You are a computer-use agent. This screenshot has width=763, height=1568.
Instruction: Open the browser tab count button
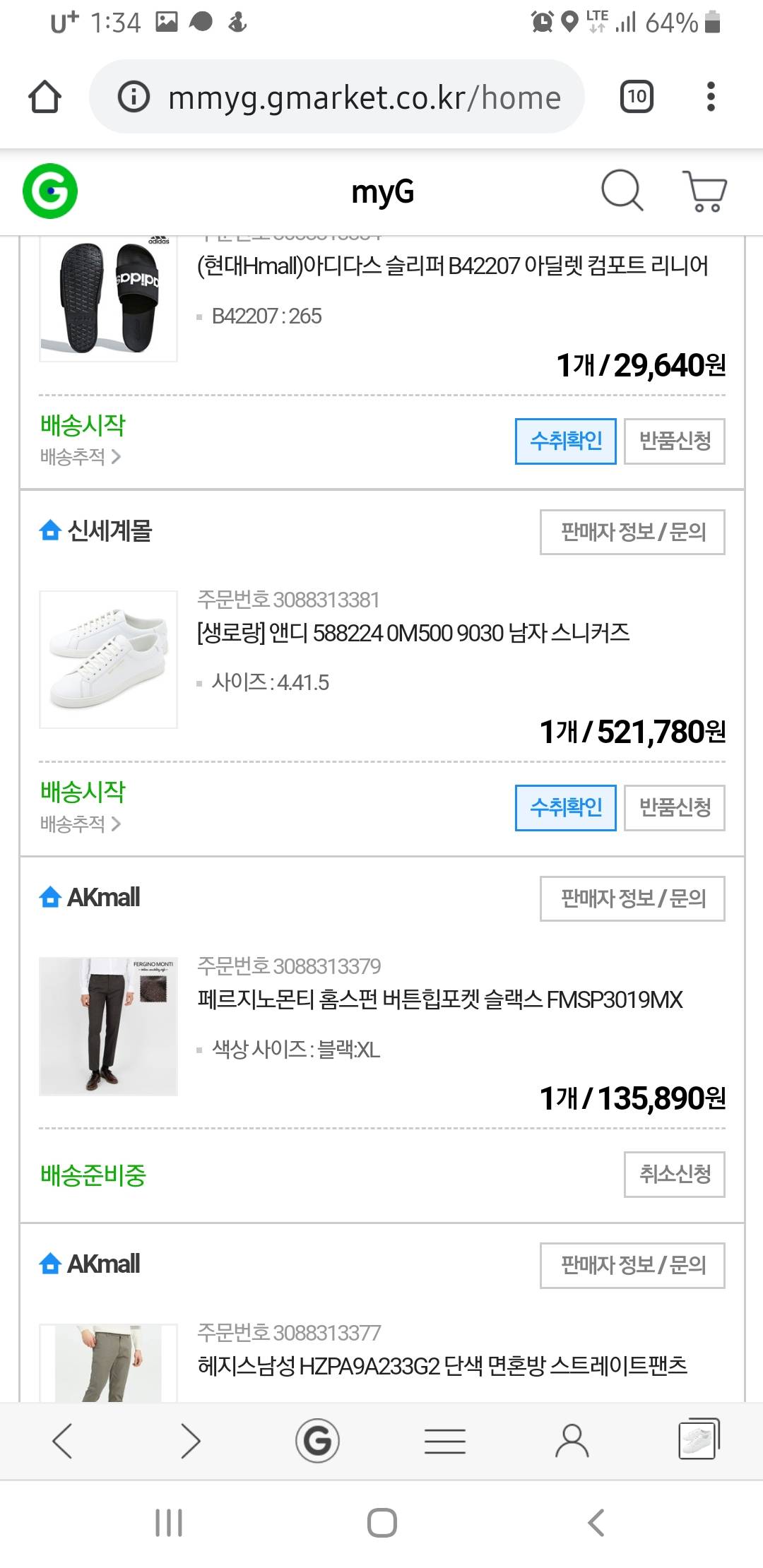[x=637, y=97]
